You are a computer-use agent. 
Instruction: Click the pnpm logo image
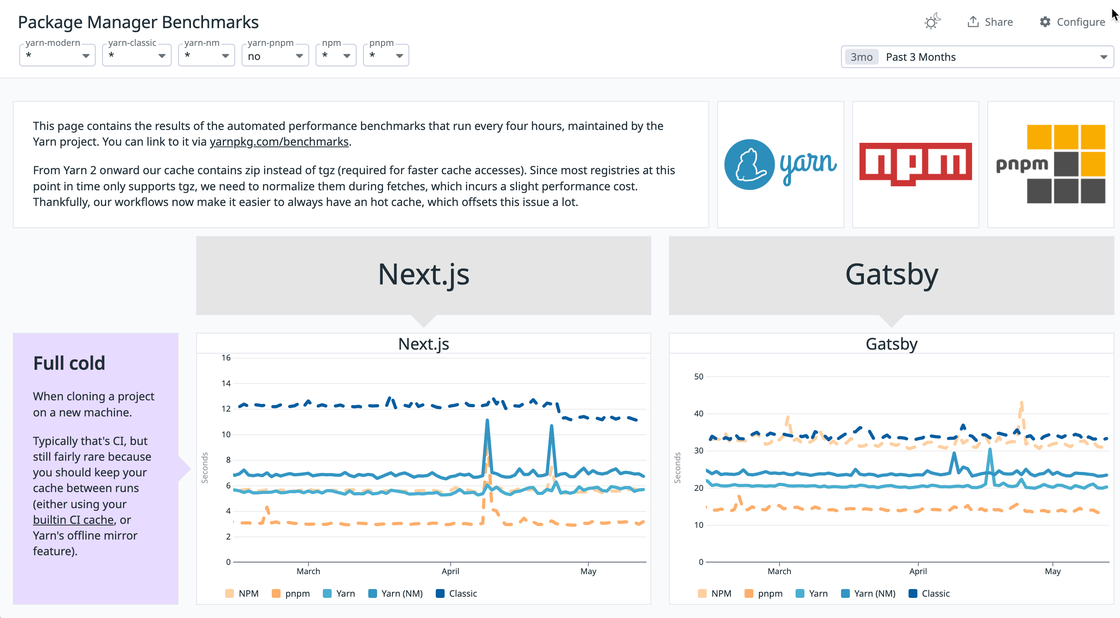pos(1051,163)
